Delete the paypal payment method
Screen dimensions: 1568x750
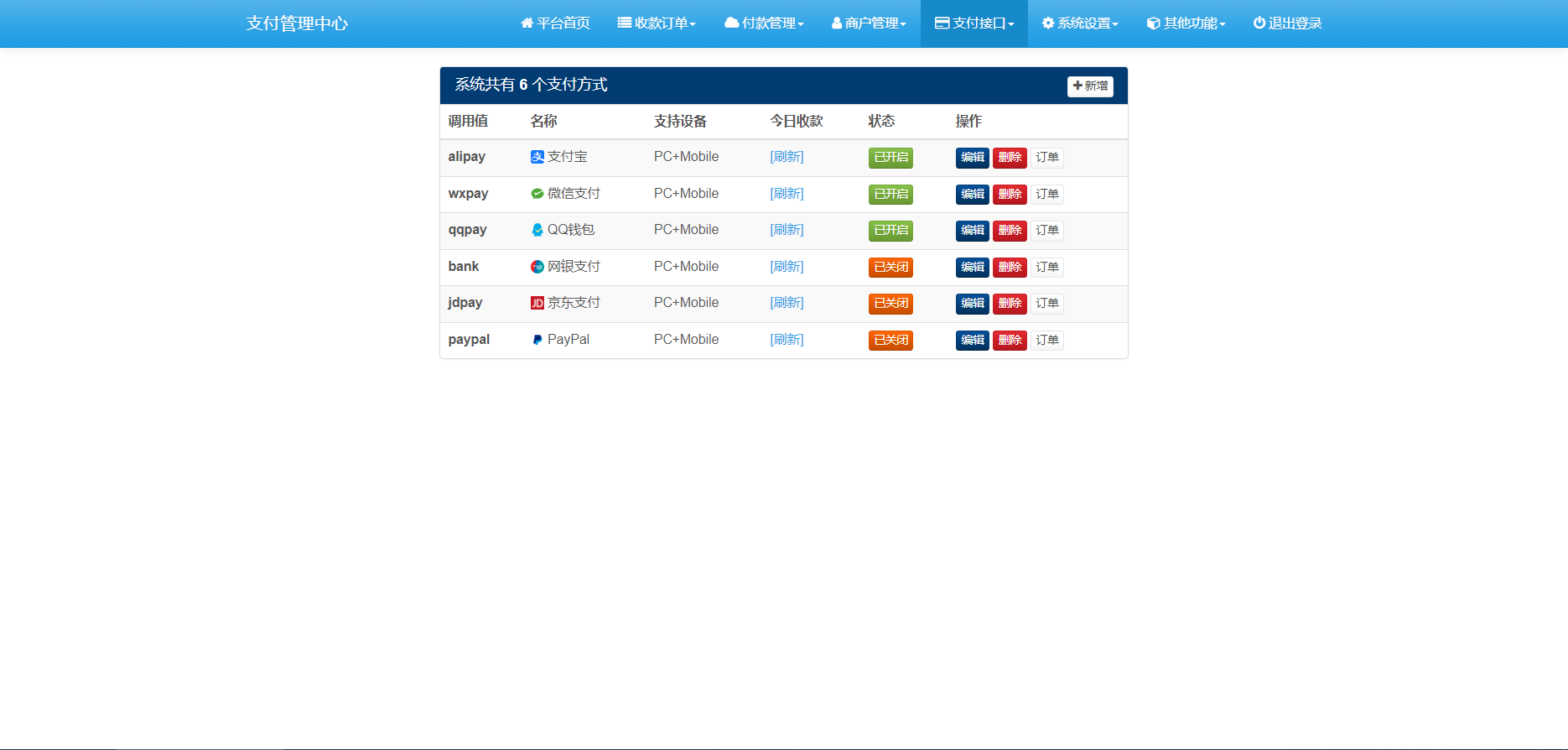pyautogui.click(x=1010, y=341)
